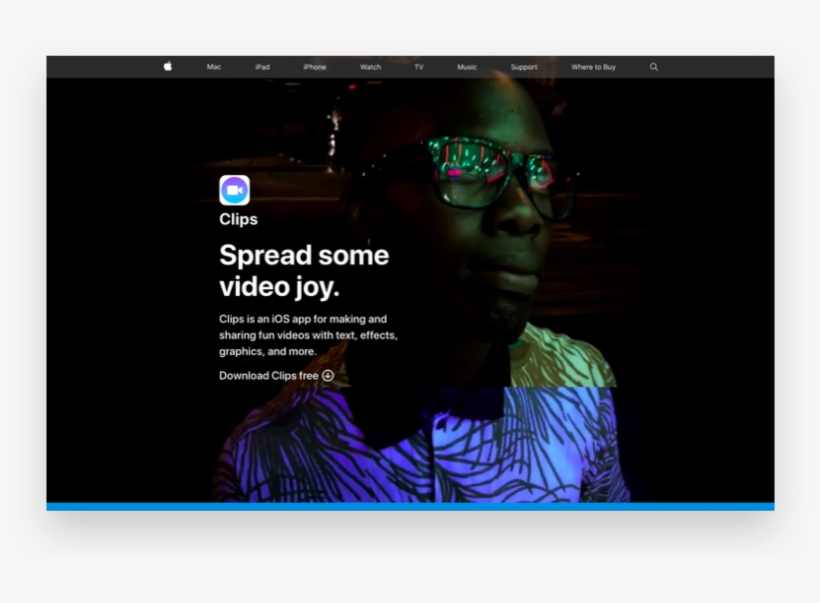Viewport: 820px width, 603px height.
Task: Open the iPad navigation item
Action: point(262,67)
